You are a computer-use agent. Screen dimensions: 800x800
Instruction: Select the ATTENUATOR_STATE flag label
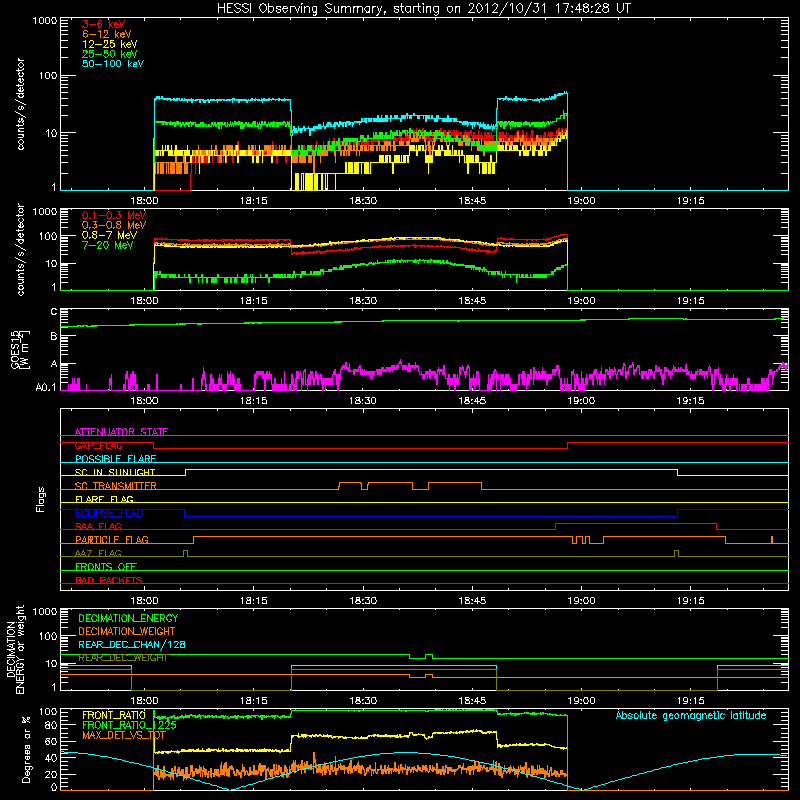click(x=121, y=432)
